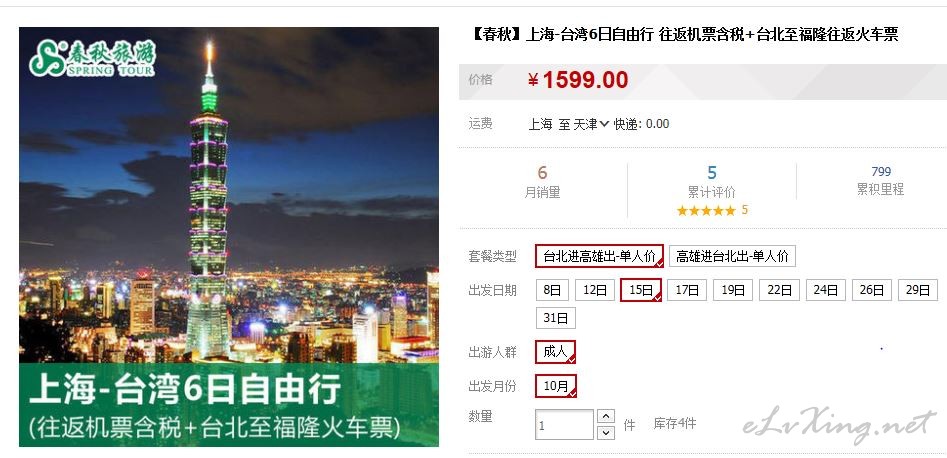This screenshot has width=947, height=458.
Task: Select 高雄进台北出-单人价 package option
Action: [x=732, y=256]
